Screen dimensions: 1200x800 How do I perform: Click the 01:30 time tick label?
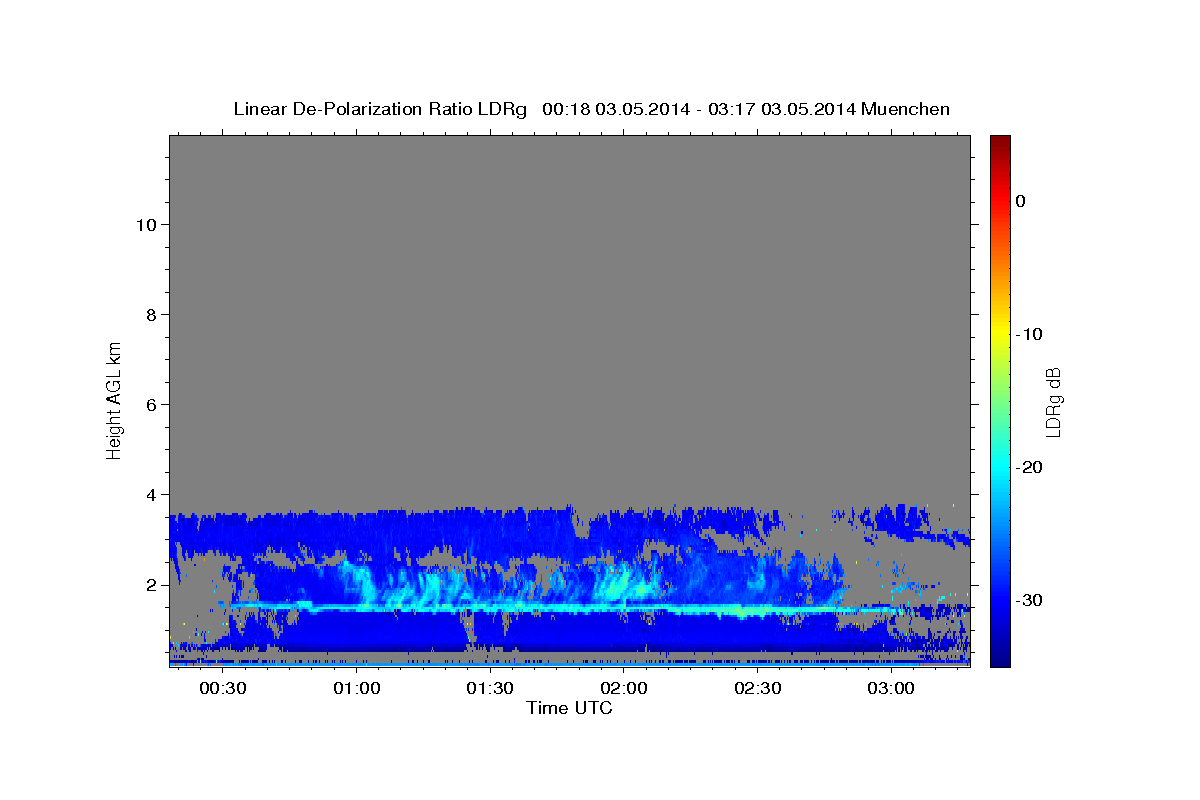coord(490,689)
